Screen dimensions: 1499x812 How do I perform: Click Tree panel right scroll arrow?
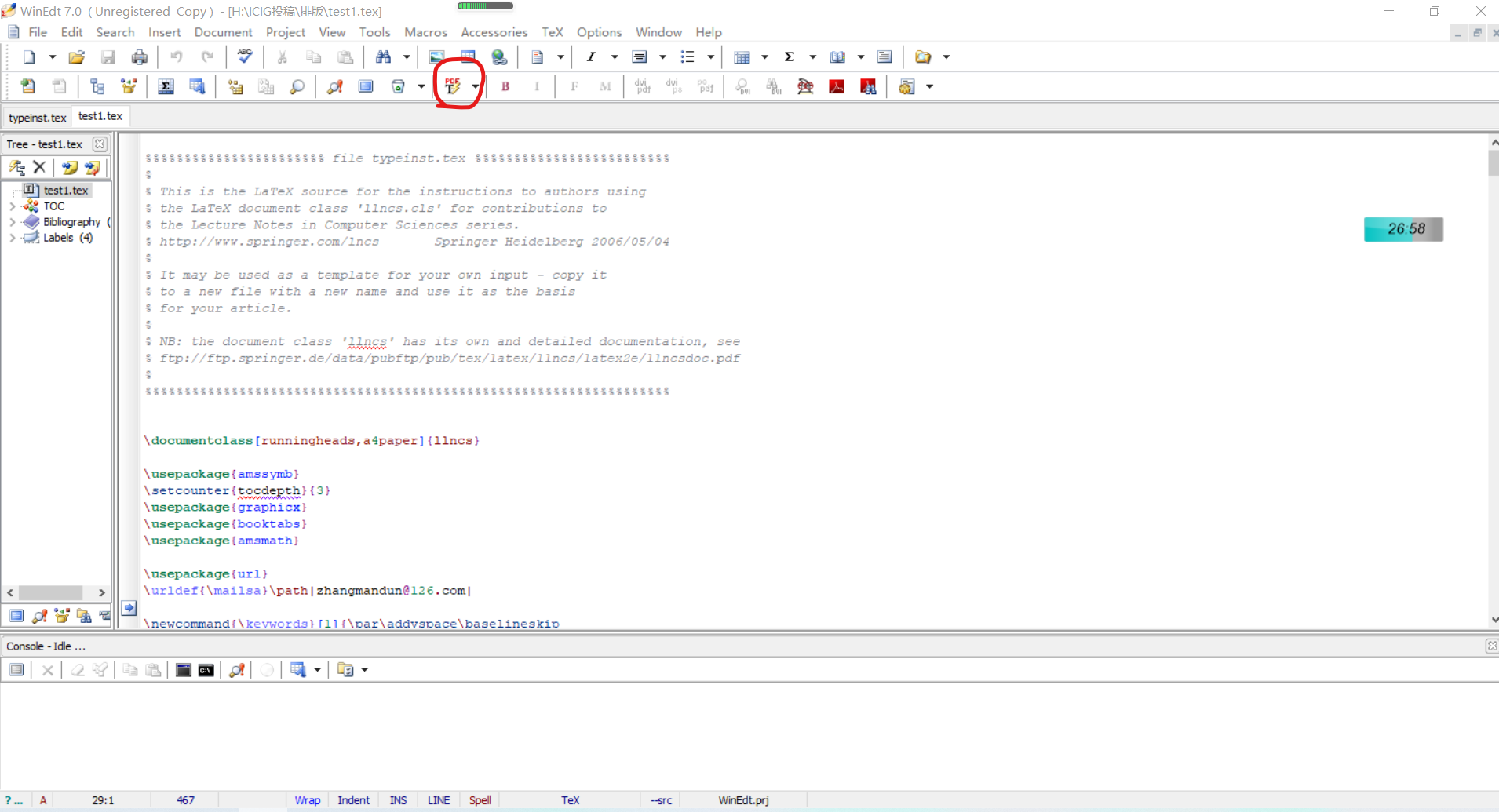click(x=102, y=592)
